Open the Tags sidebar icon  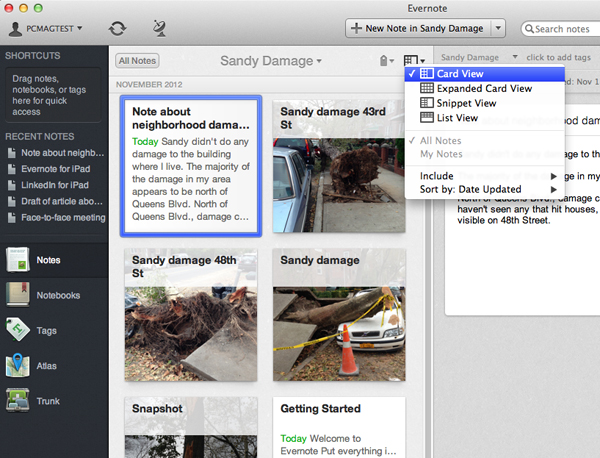click(18, 329)
